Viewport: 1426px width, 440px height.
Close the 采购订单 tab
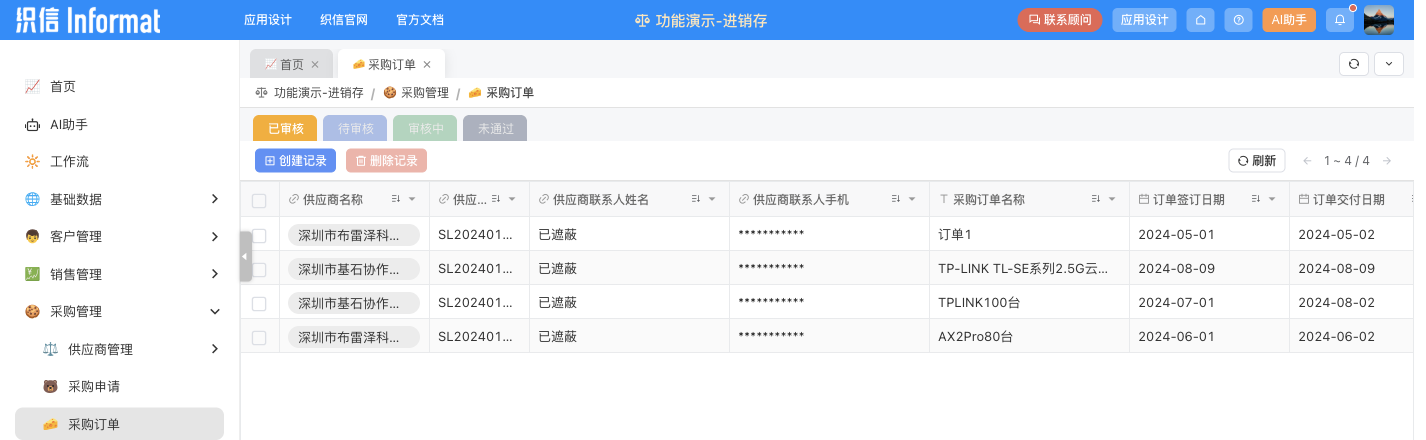point(427,64)
